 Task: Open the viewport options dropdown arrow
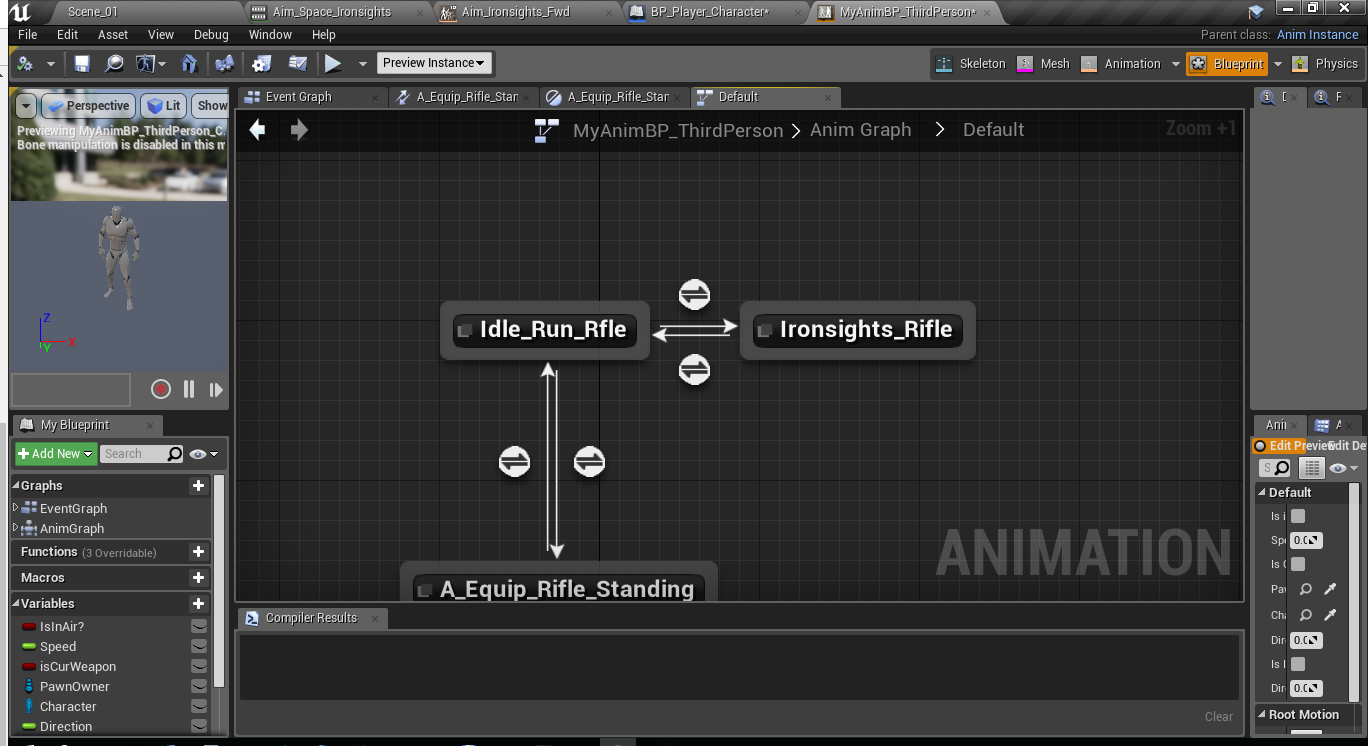(26, 106)
